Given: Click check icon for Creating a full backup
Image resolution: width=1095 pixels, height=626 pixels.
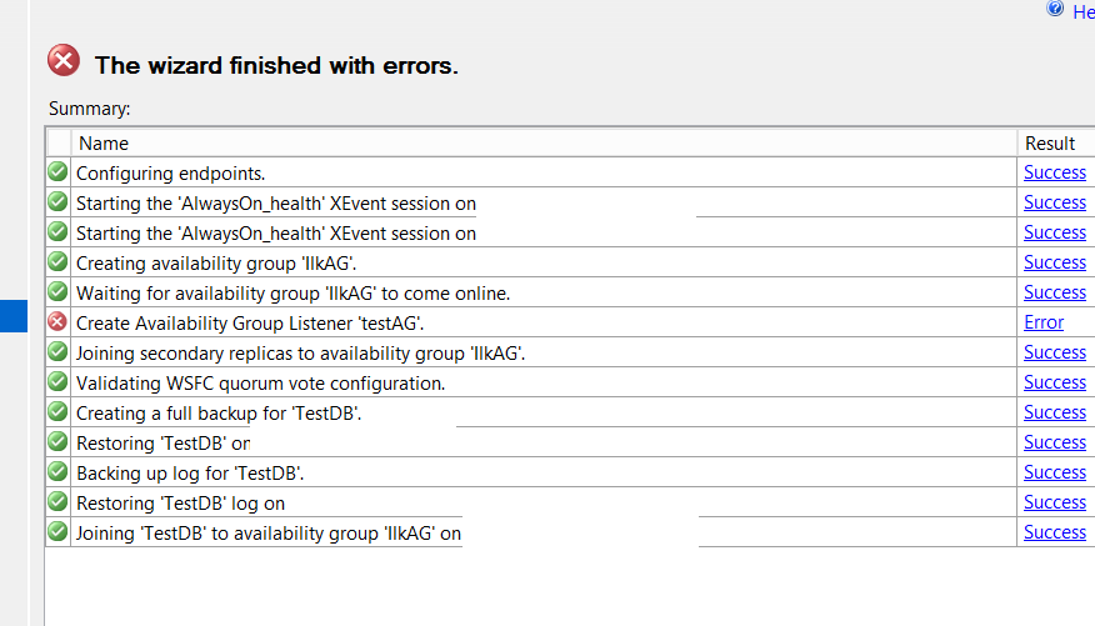Looking at the screenshot, I should coord(57,412).
